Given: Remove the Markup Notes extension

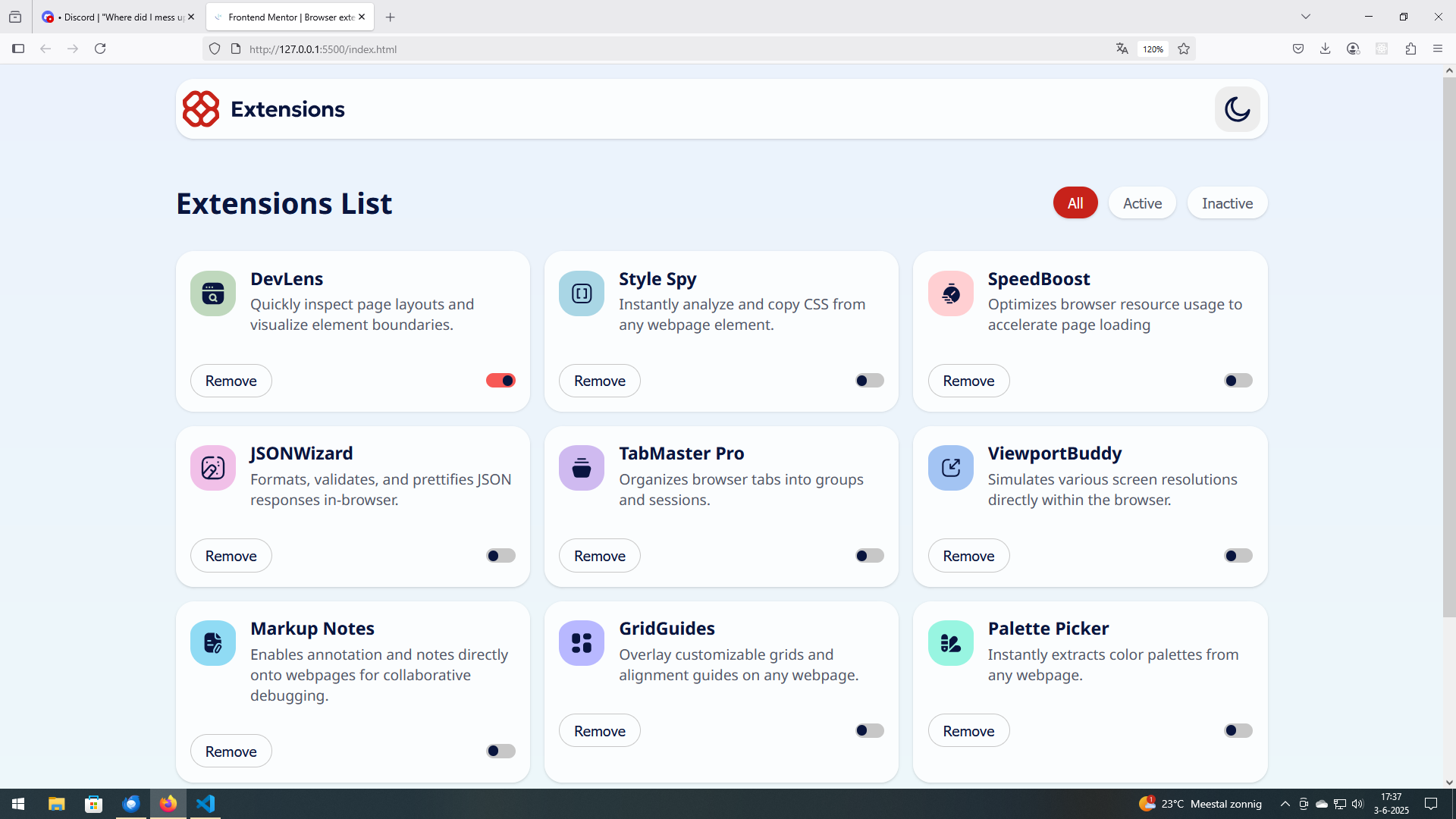Looking at the screenshot, I should (x=231, y=752).
